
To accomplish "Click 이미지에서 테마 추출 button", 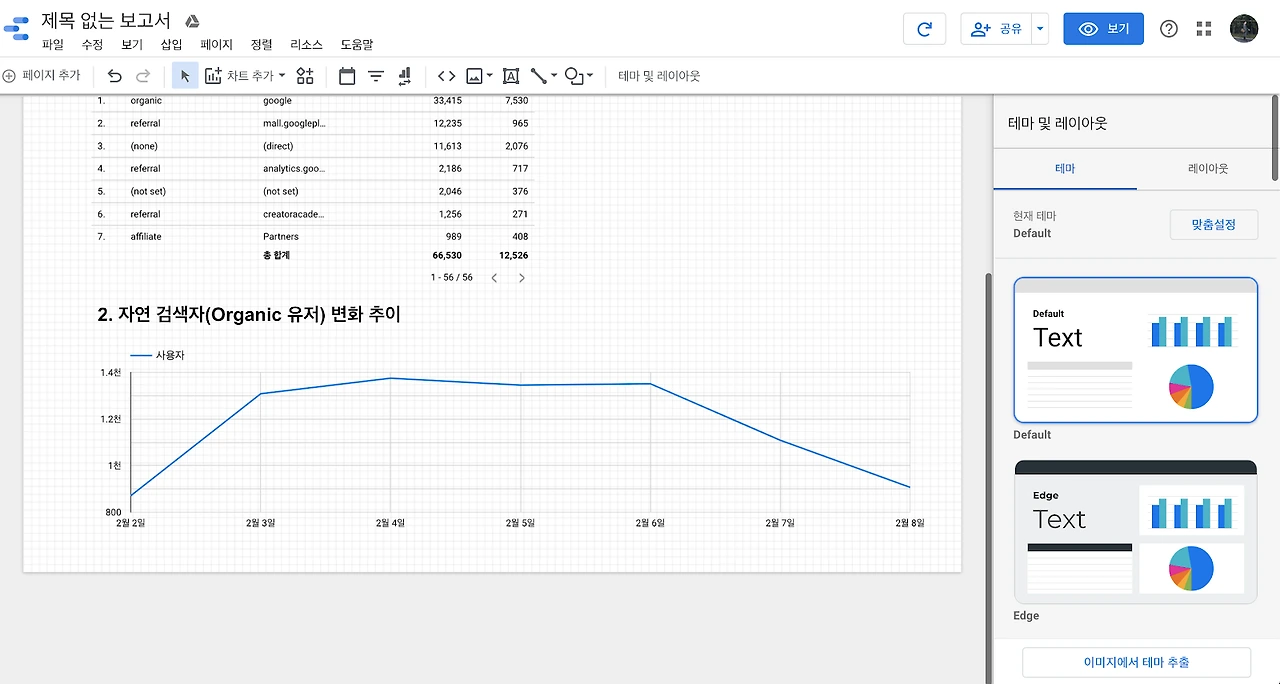I will 1136,662.
